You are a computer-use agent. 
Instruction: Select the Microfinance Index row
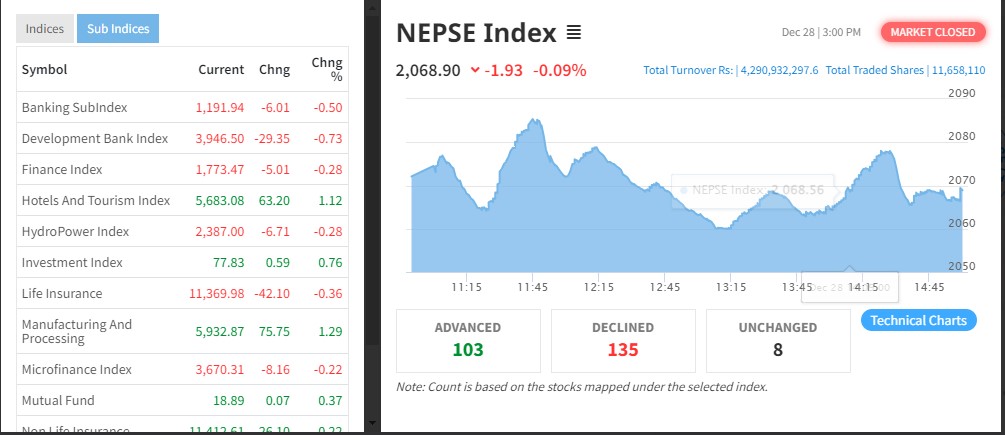point(77,369)
